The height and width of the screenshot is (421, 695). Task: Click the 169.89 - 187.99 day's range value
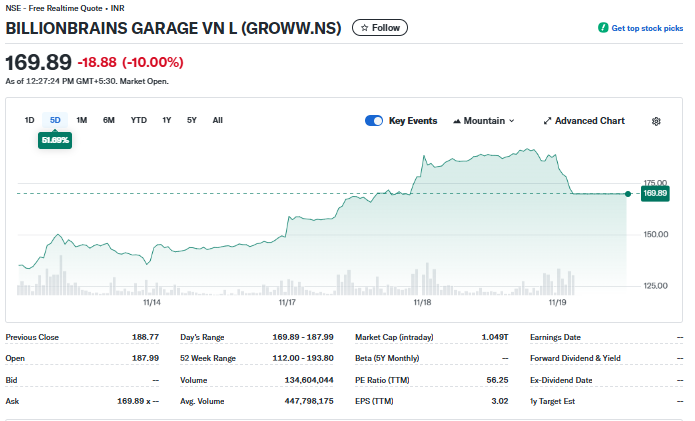[303, 337]
